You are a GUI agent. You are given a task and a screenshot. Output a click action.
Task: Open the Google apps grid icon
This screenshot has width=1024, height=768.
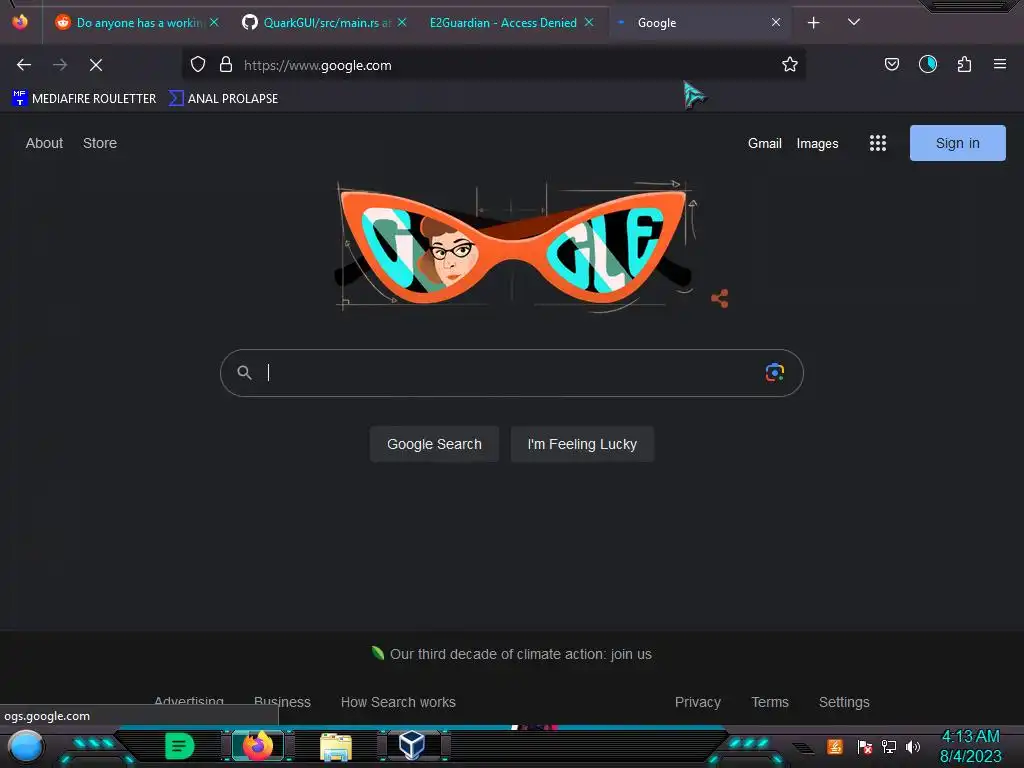click(x=878, y=143)
